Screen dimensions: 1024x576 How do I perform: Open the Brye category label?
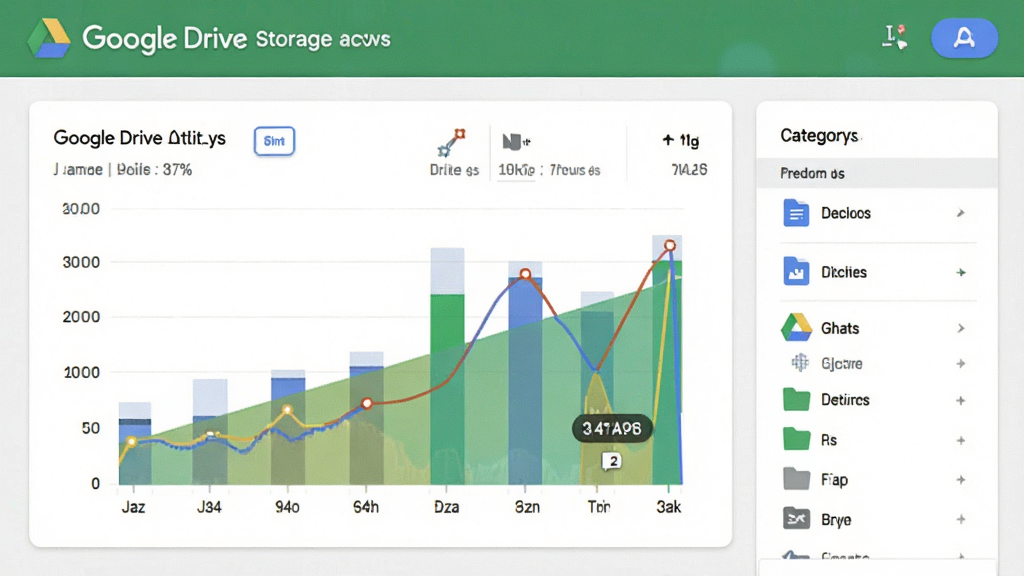[x=836, y=520]
